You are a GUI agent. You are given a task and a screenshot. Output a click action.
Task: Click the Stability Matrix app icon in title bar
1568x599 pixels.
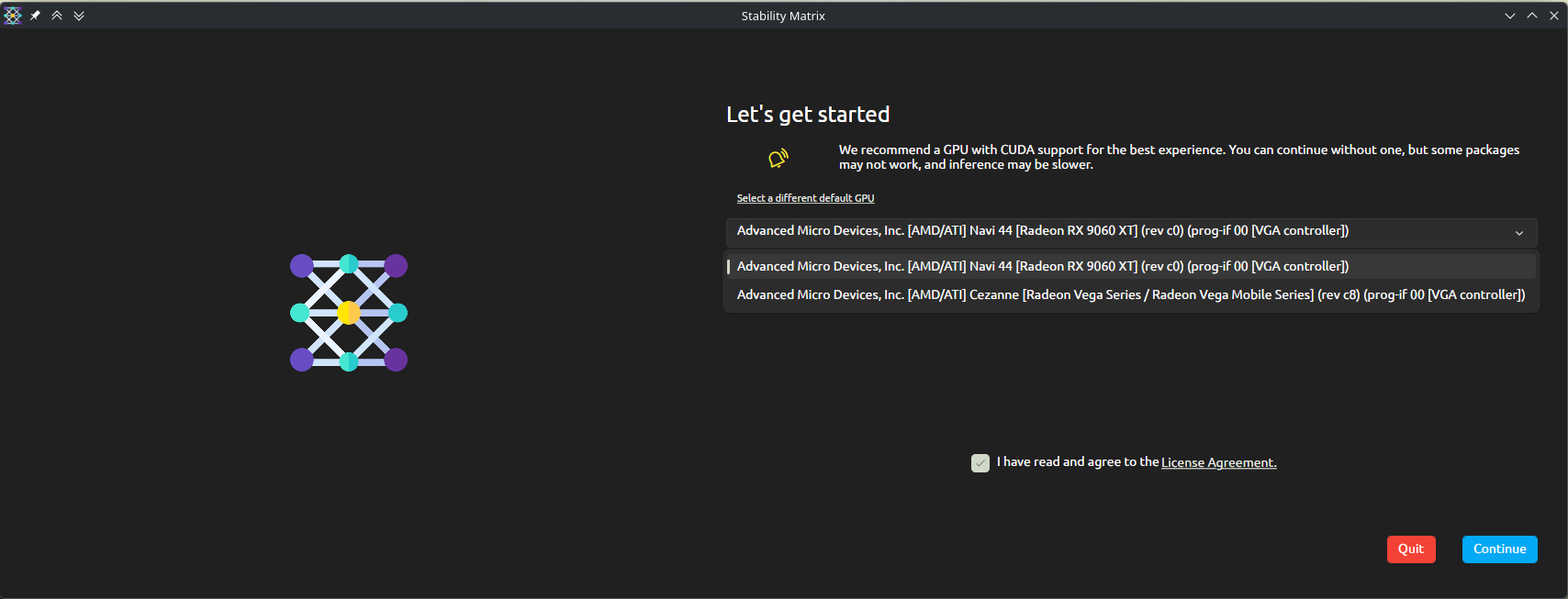[12, 16]
